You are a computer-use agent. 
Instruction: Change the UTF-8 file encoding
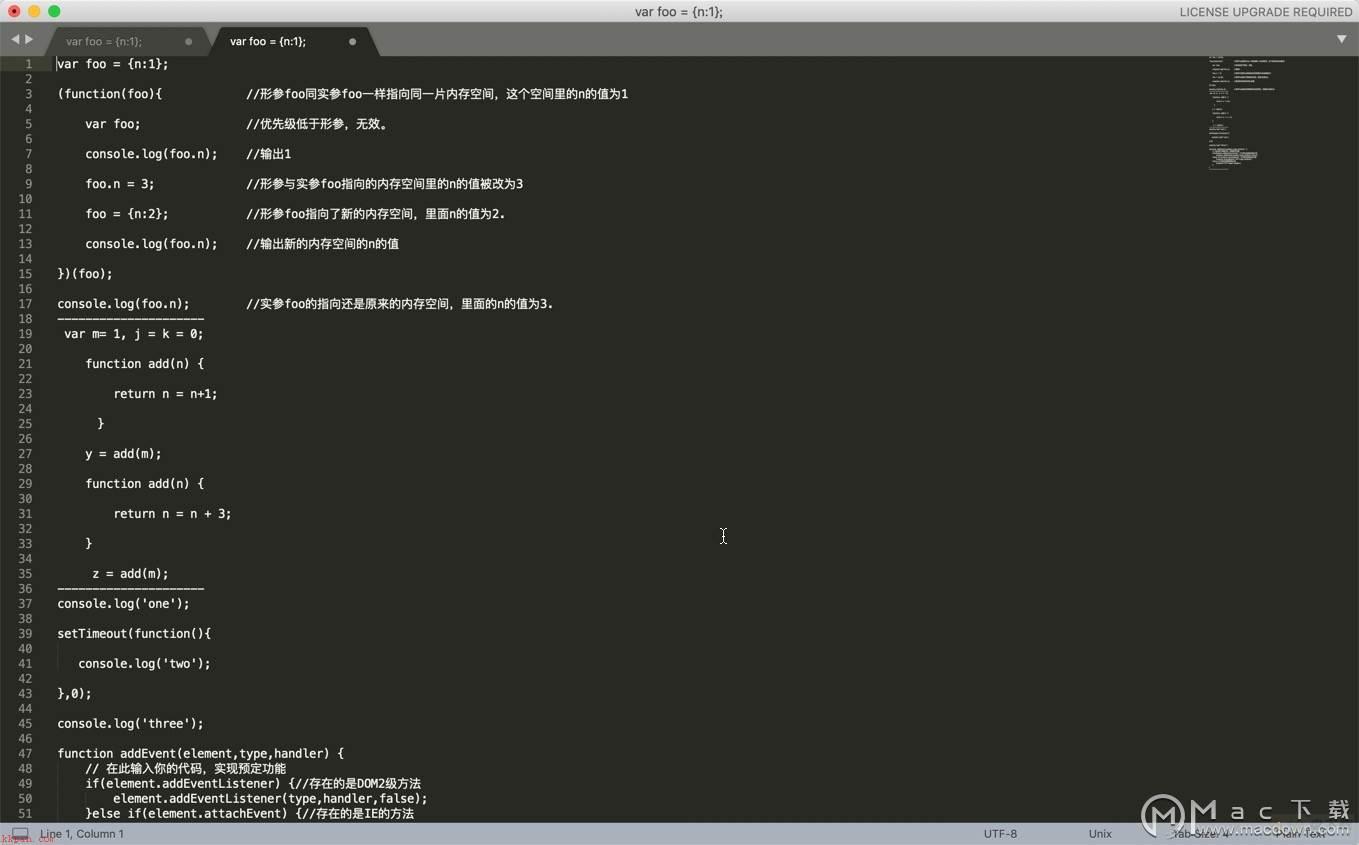coord(1000,833)
